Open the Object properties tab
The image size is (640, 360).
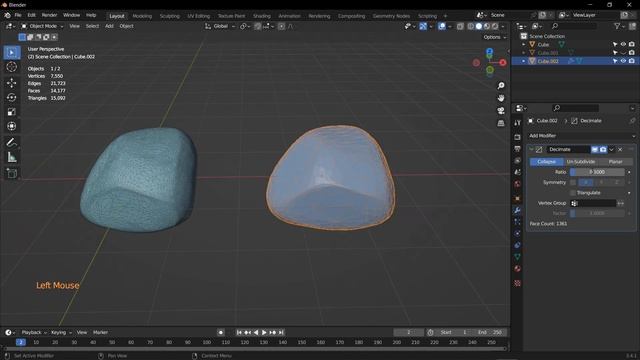[518, 198]
